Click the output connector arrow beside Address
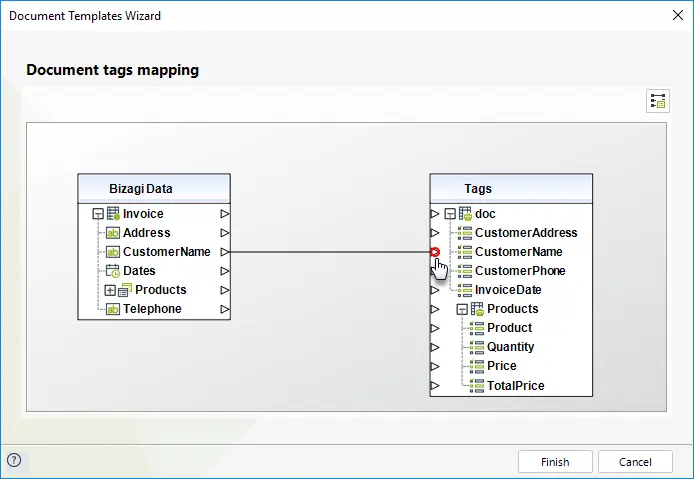 coord(225,233)
